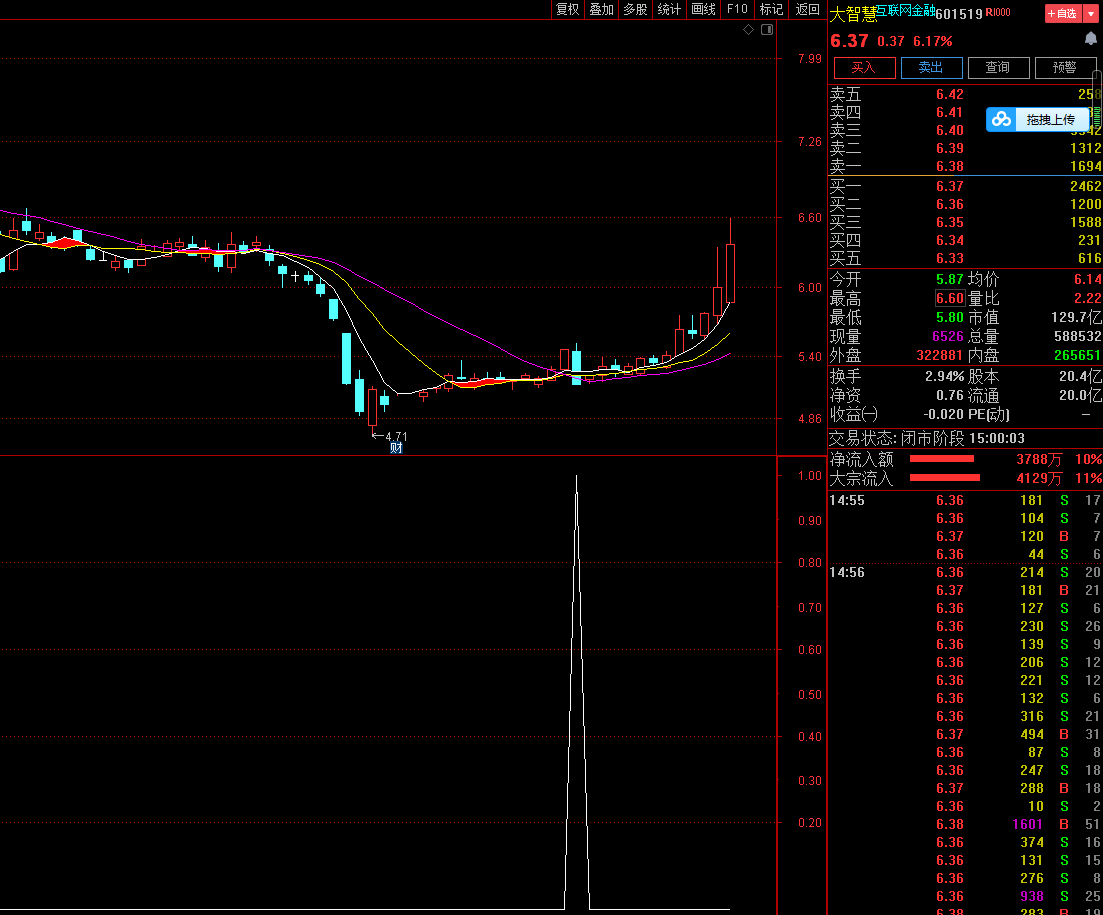Click the stock code 601519
This screenshot has width=1103, height=915.
[x=959, y=14]
